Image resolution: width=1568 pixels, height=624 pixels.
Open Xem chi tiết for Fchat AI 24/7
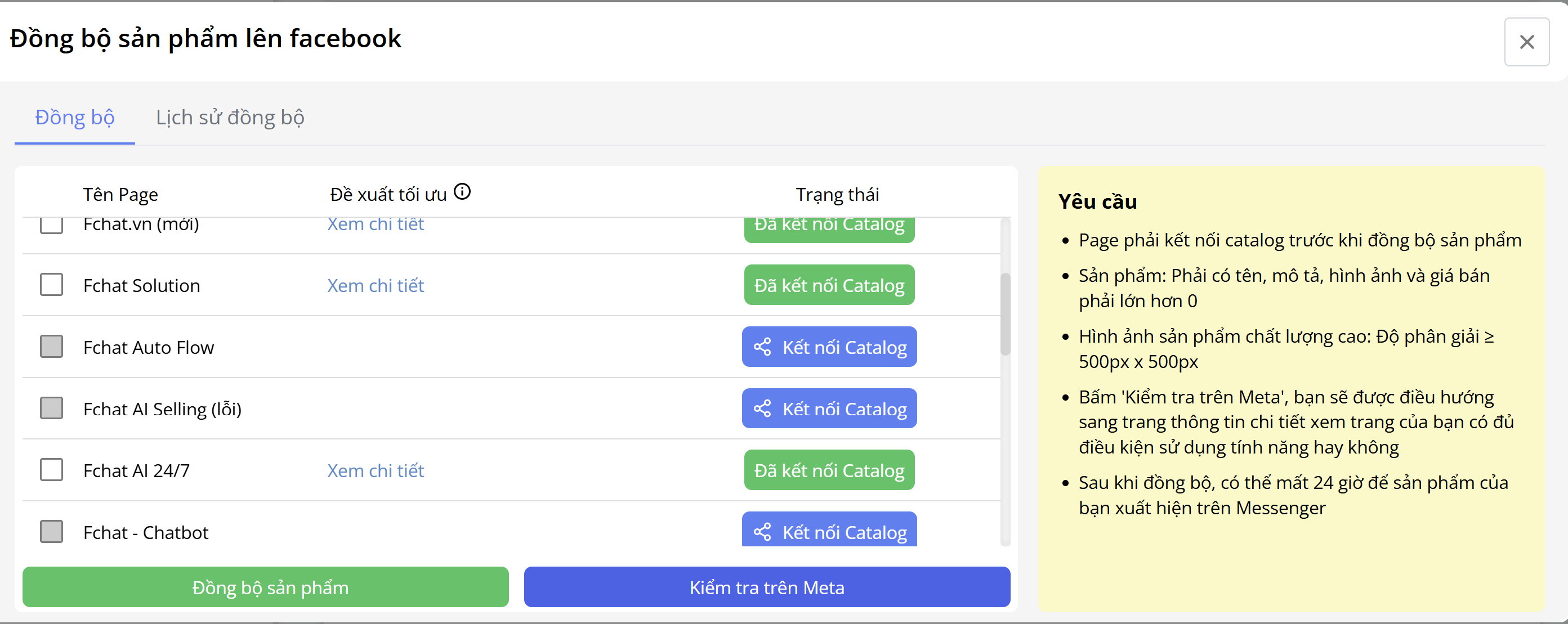(x=376, y=471)
